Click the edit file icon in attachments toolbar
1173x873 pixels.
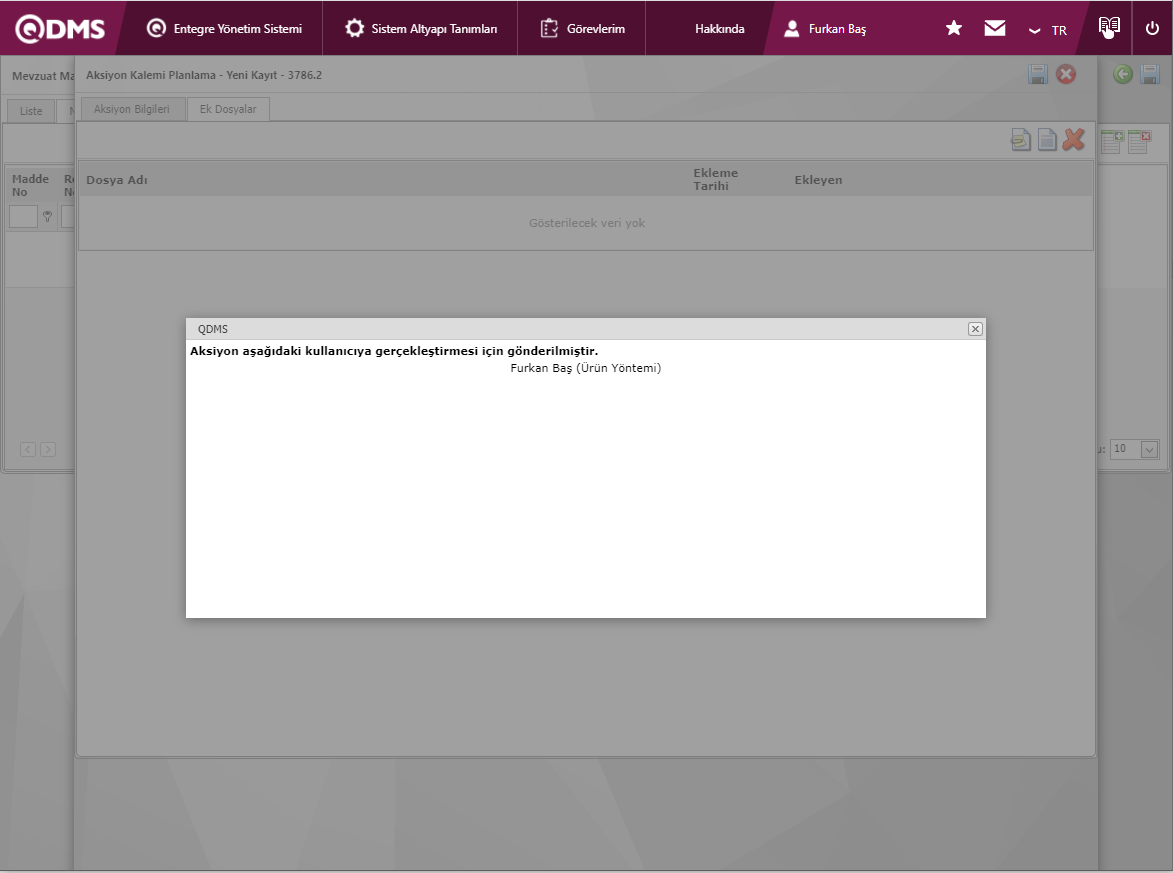[1020, 140]
